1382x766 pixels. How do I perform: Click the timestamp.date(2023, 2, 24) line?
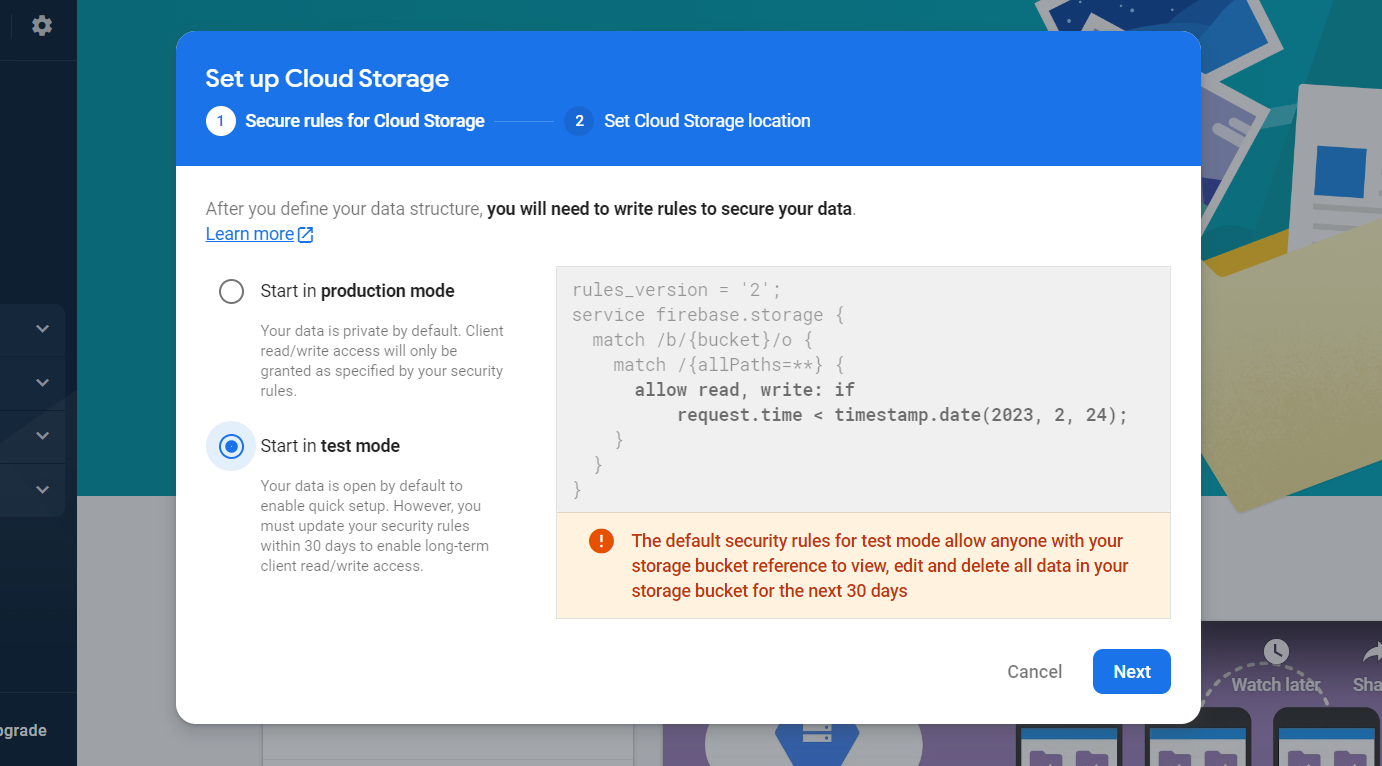coord(902,415)
